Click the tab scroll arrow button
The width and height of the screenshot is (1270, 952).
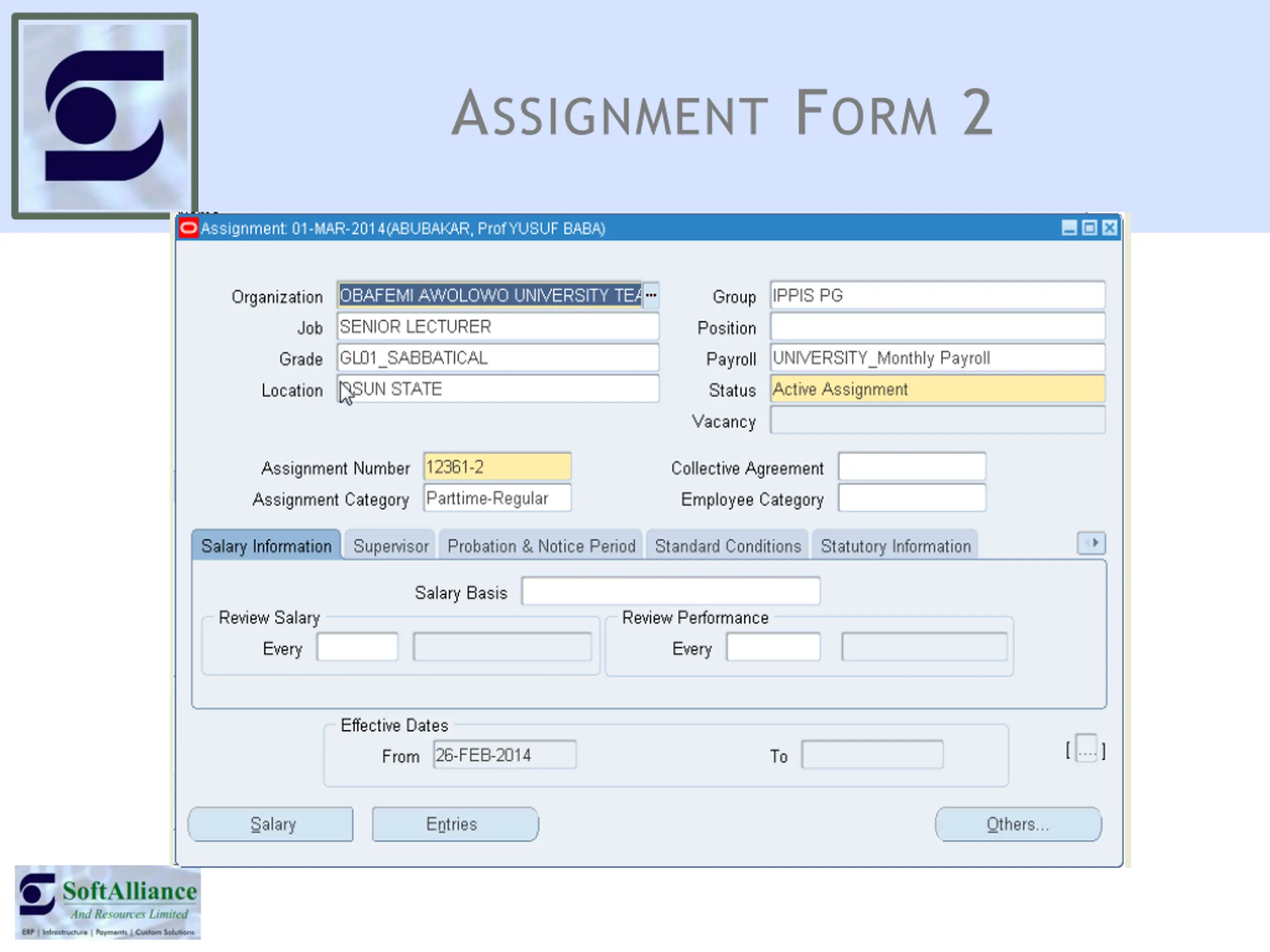click(x=1091, y=543)
